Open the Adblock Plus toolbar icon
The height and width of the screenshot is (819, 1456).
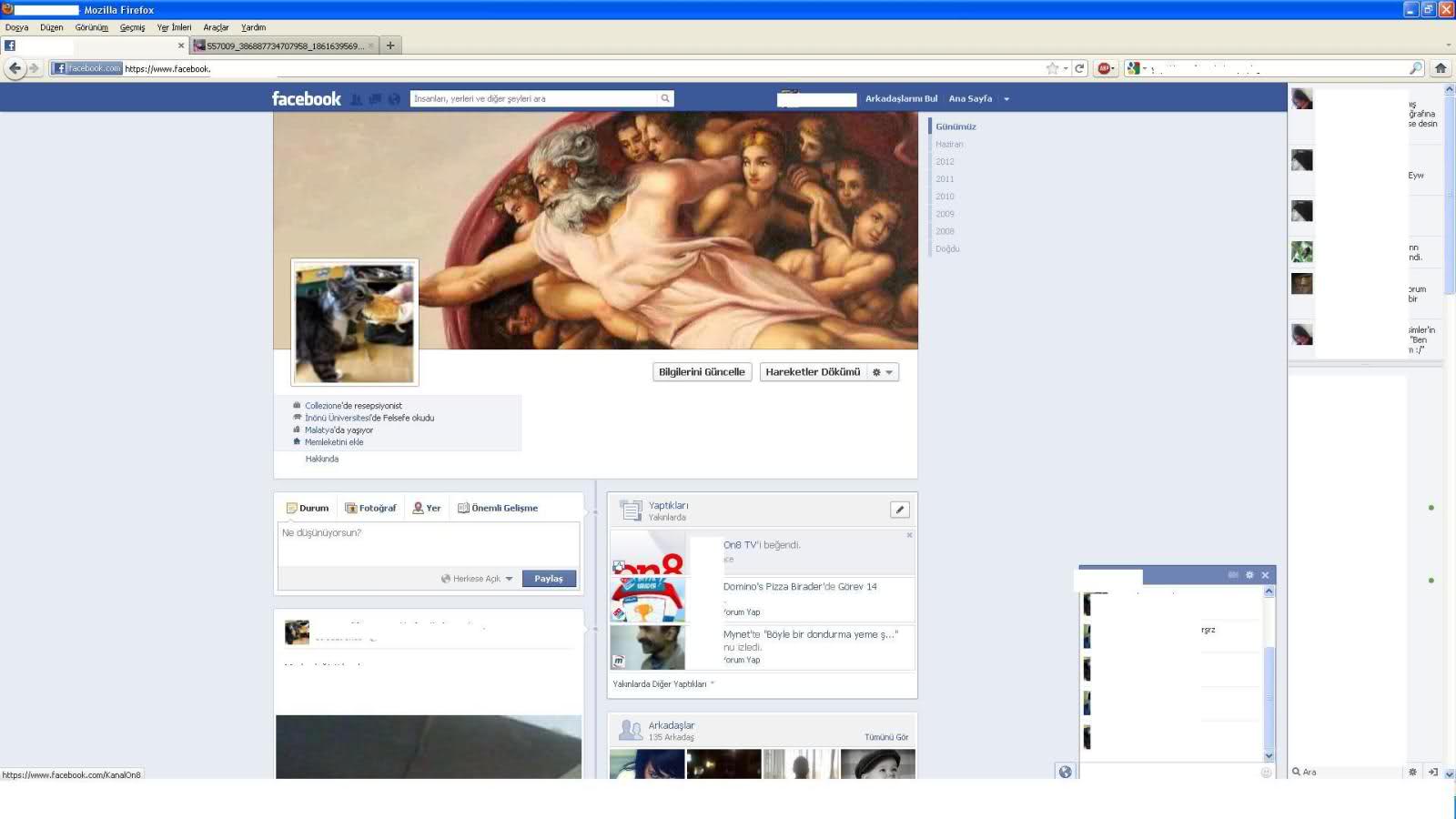[1104, 68]
